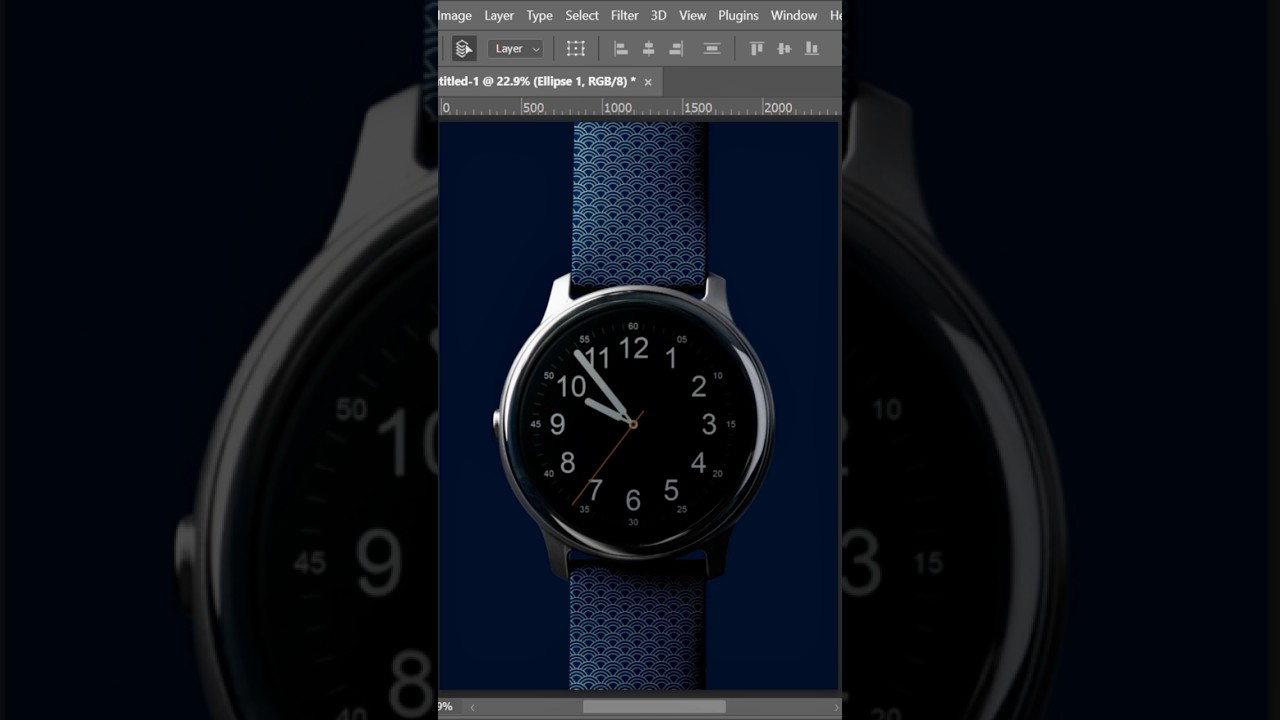Open the View menu
The width and height of the screenshot is (1280, 720).
coord(692,15)
